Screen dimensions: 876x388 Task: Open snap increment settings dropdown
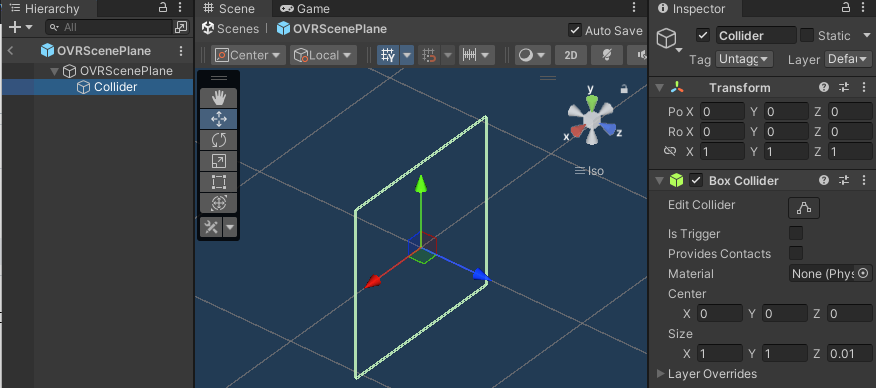pyautogui.click(x=477, y=55)
